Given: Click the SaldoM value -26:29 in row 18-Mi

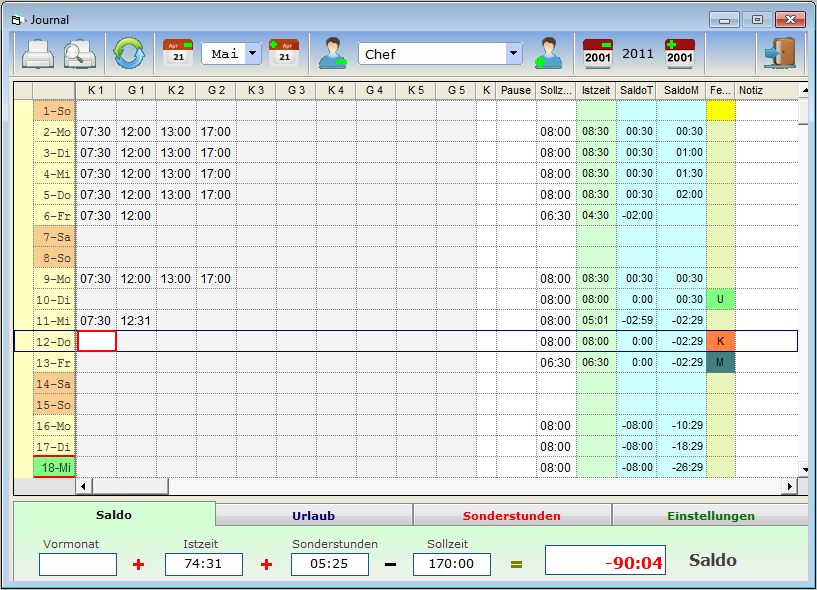Looking at the screenshot, I should pos(681,467).
